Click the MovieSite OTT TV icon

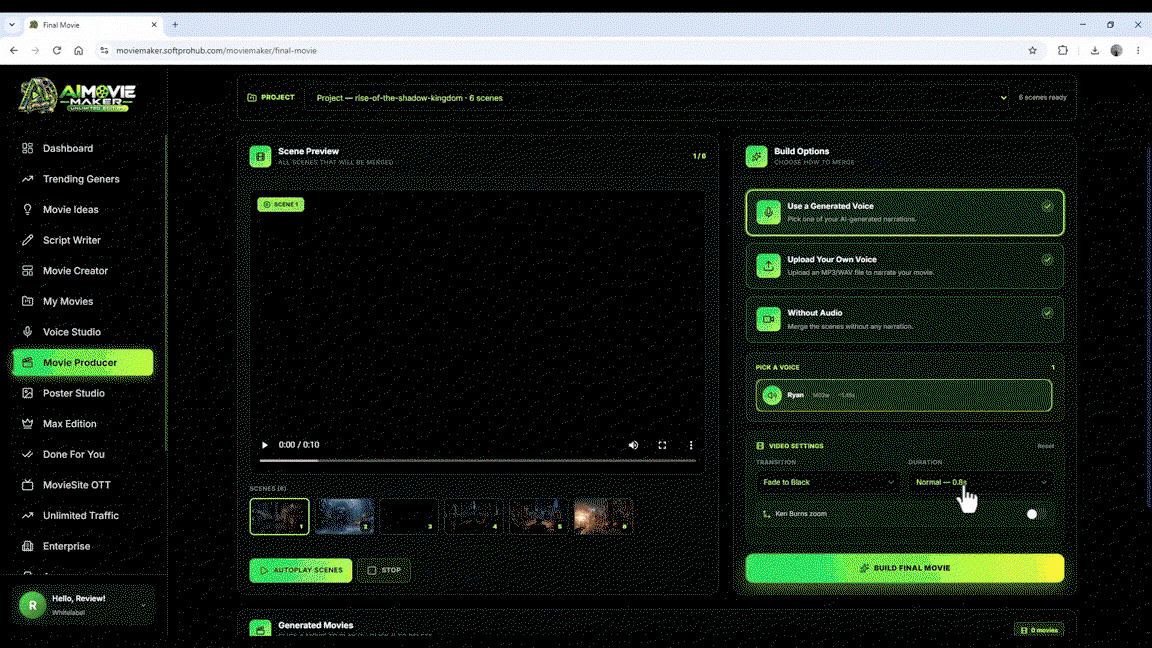[x=27, y=485]
